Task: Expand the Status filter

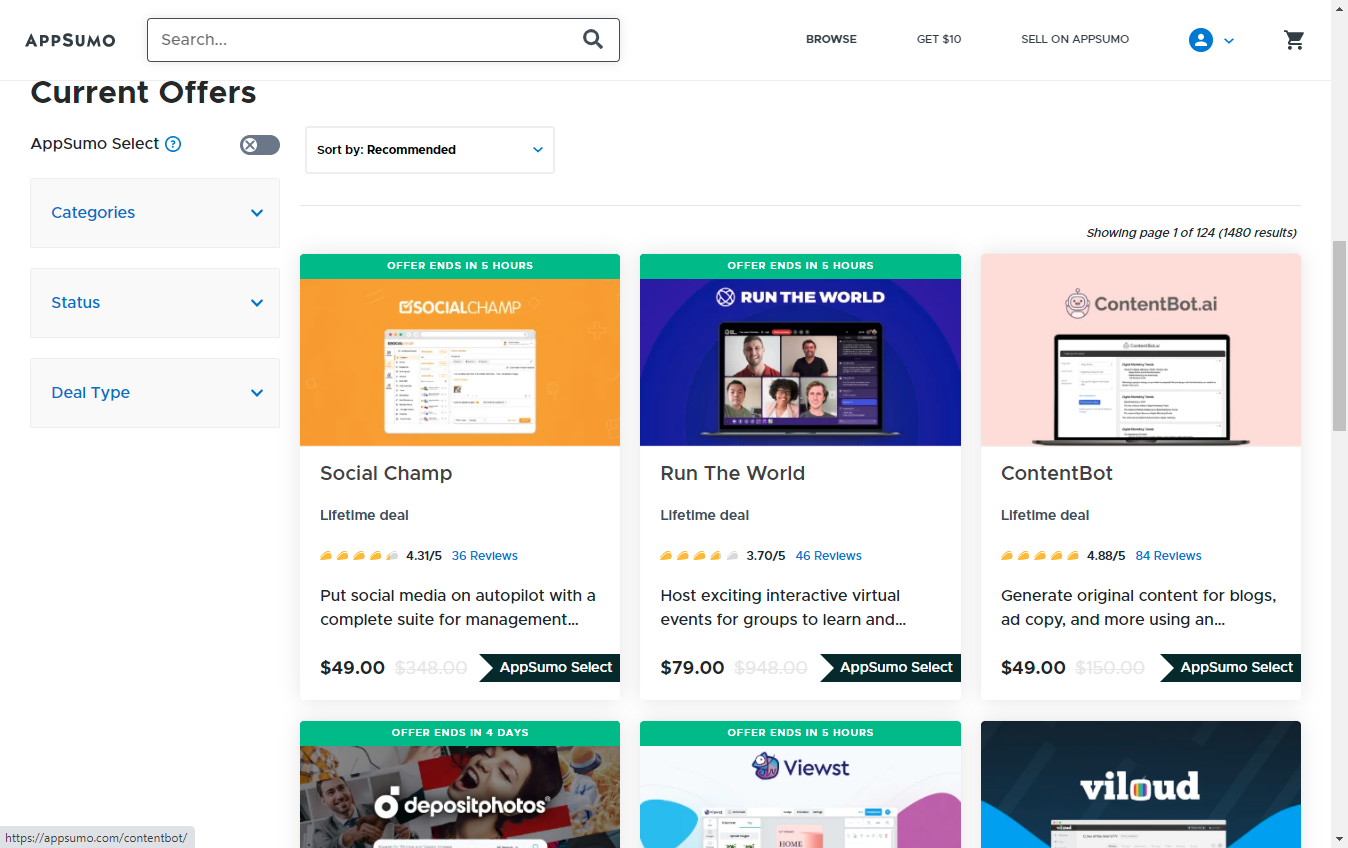Action: (x=155, y=303)
